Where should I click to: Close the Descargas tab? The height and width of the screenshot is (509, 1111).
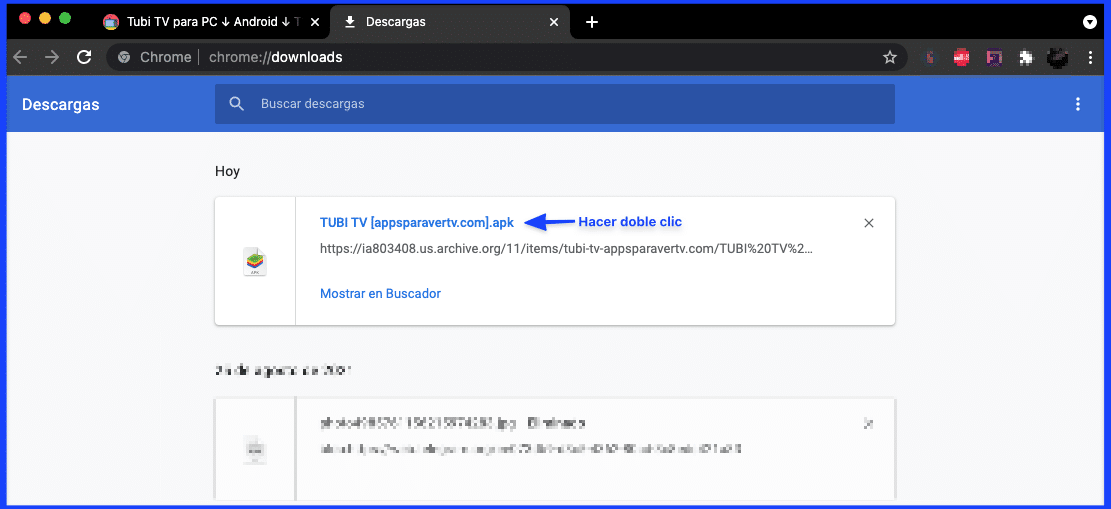[554, 22]
